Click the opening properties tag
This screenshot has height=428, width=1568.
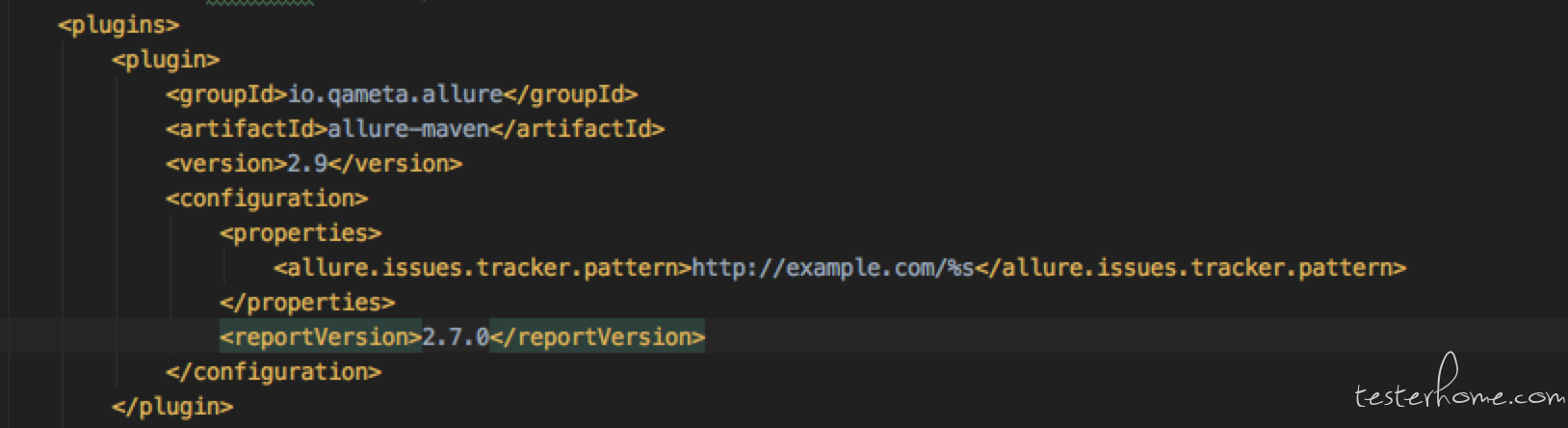[x=301, y=233]
